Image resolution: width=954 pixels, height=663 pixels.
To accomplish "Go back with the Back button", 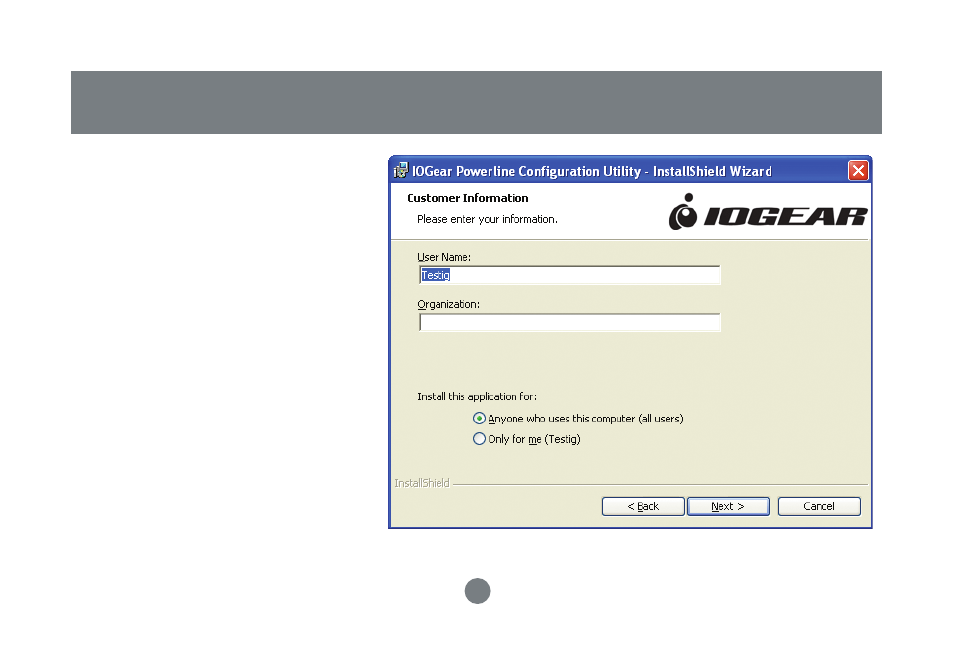I will point(643,506).
